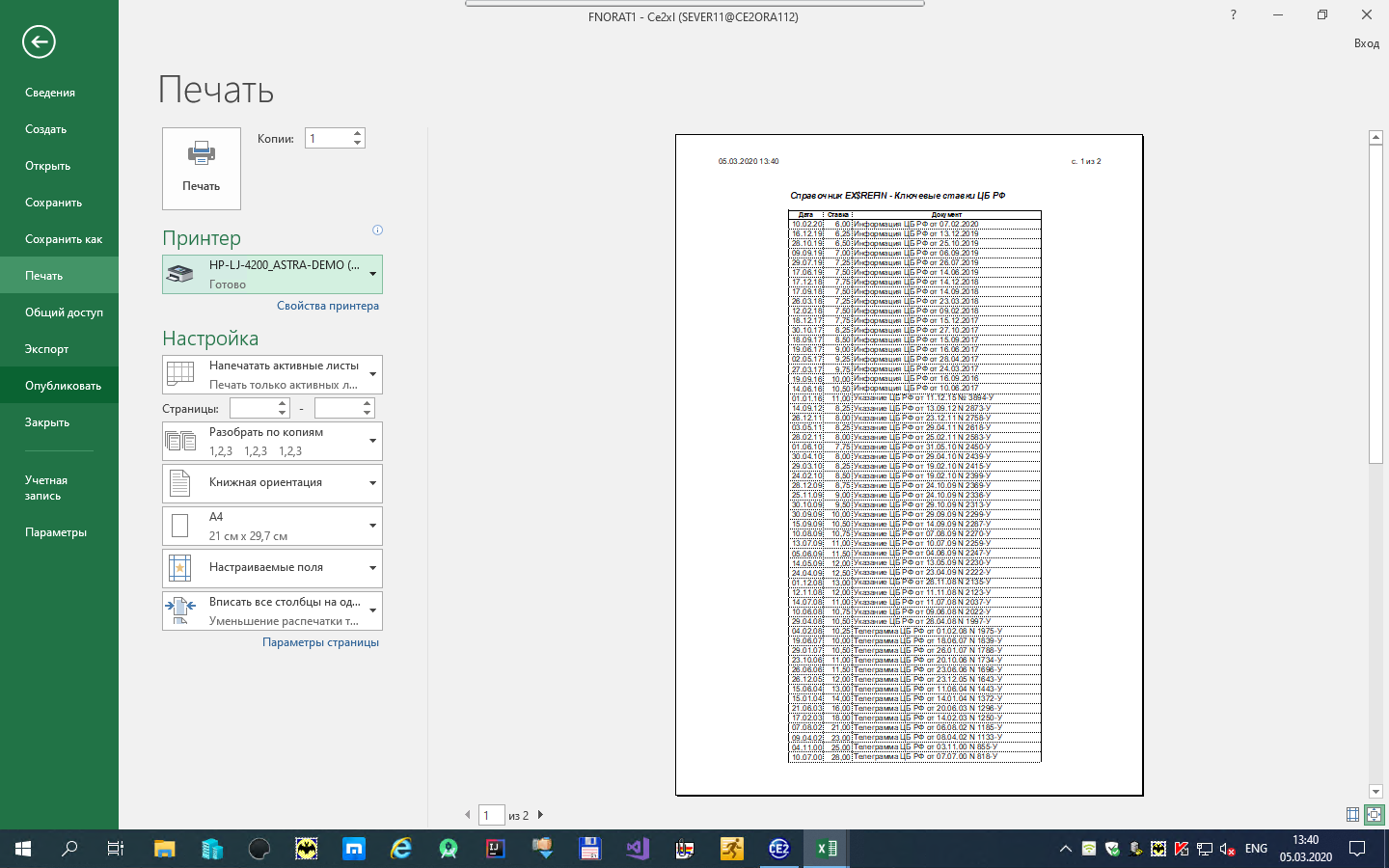Decrease copies with the down spinner
Image resolution: width=1389 pixels, height=868 pixels.
click(358, 144)
